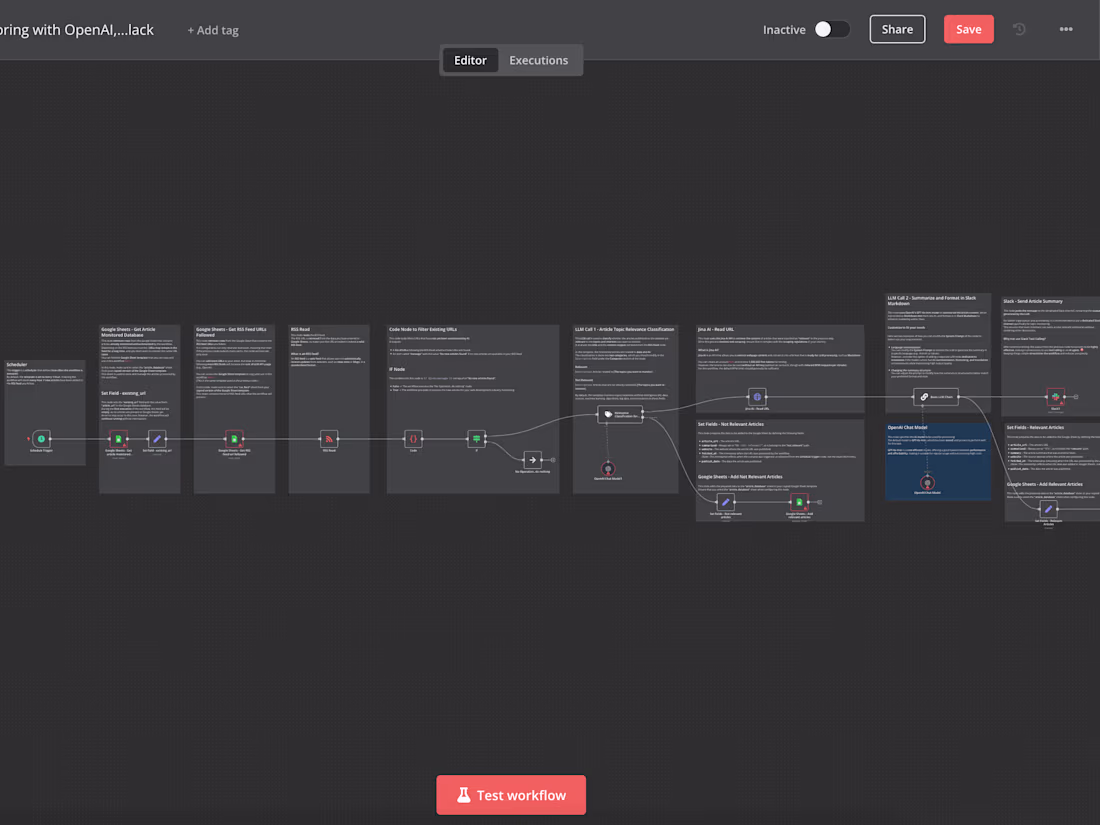This screenshot has width=1100, height=825.
Task: Open the Slack message node
Action: [1054, 397]
